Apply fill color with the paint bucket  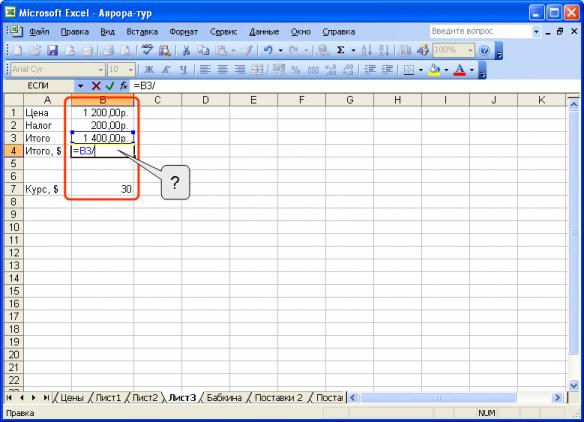coord(434,69)
